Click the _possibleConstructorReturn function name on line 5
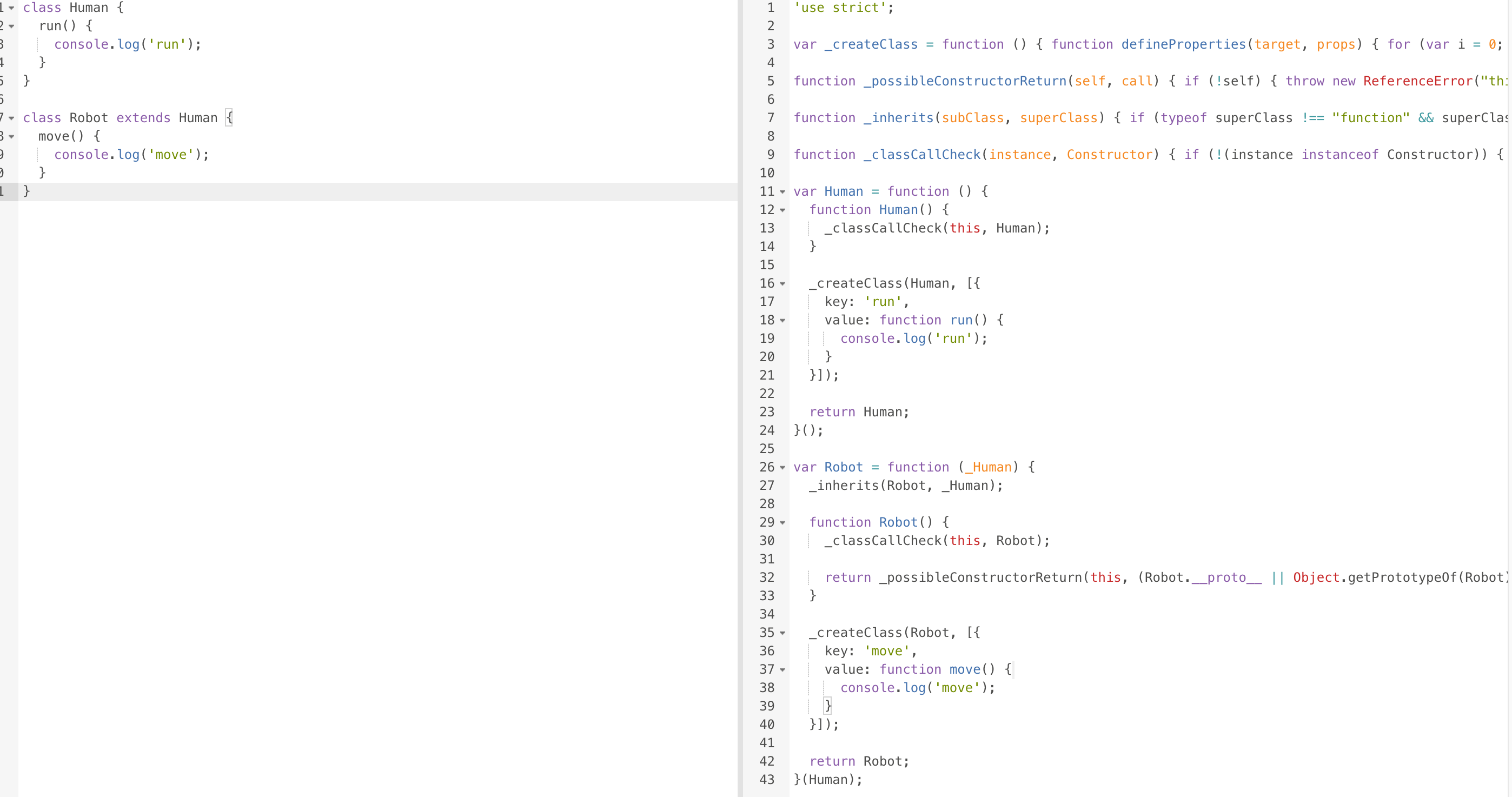This screenshot has height=797, width=1512. tap(964, 81)
